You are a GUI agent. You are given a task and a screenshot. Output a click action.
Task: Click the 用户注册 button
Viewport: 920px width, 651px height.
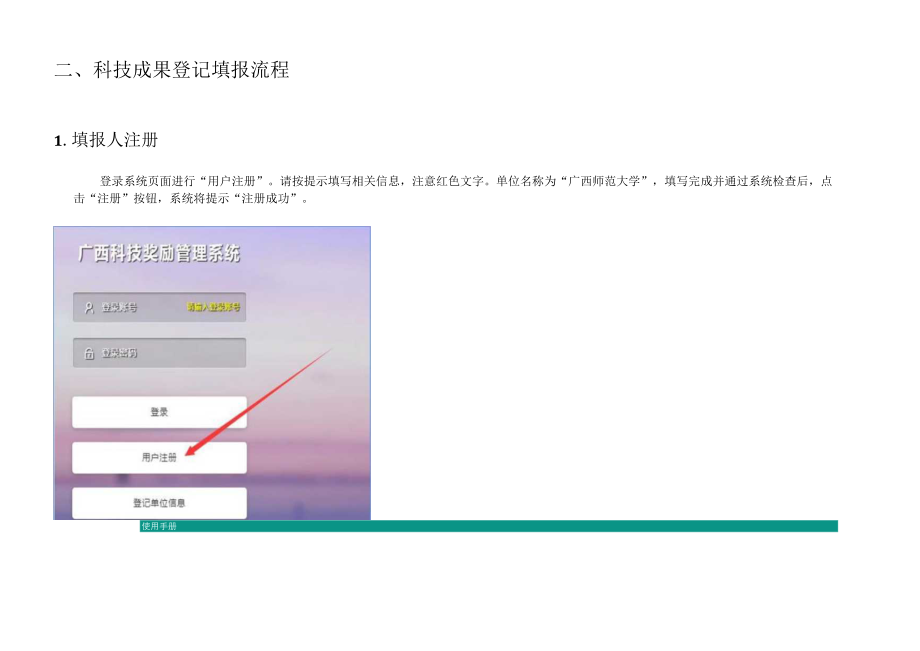[x=159, y=457]
